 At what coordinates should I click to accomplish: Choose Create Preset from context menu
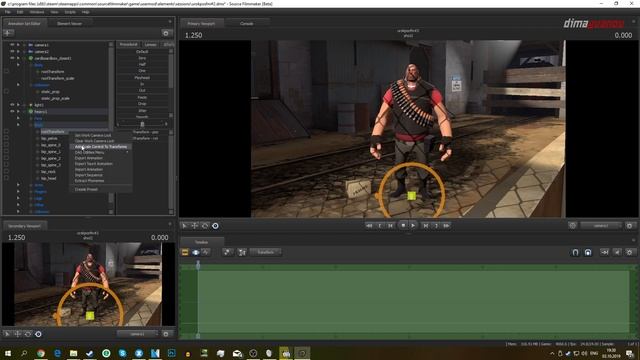(86, 189)
